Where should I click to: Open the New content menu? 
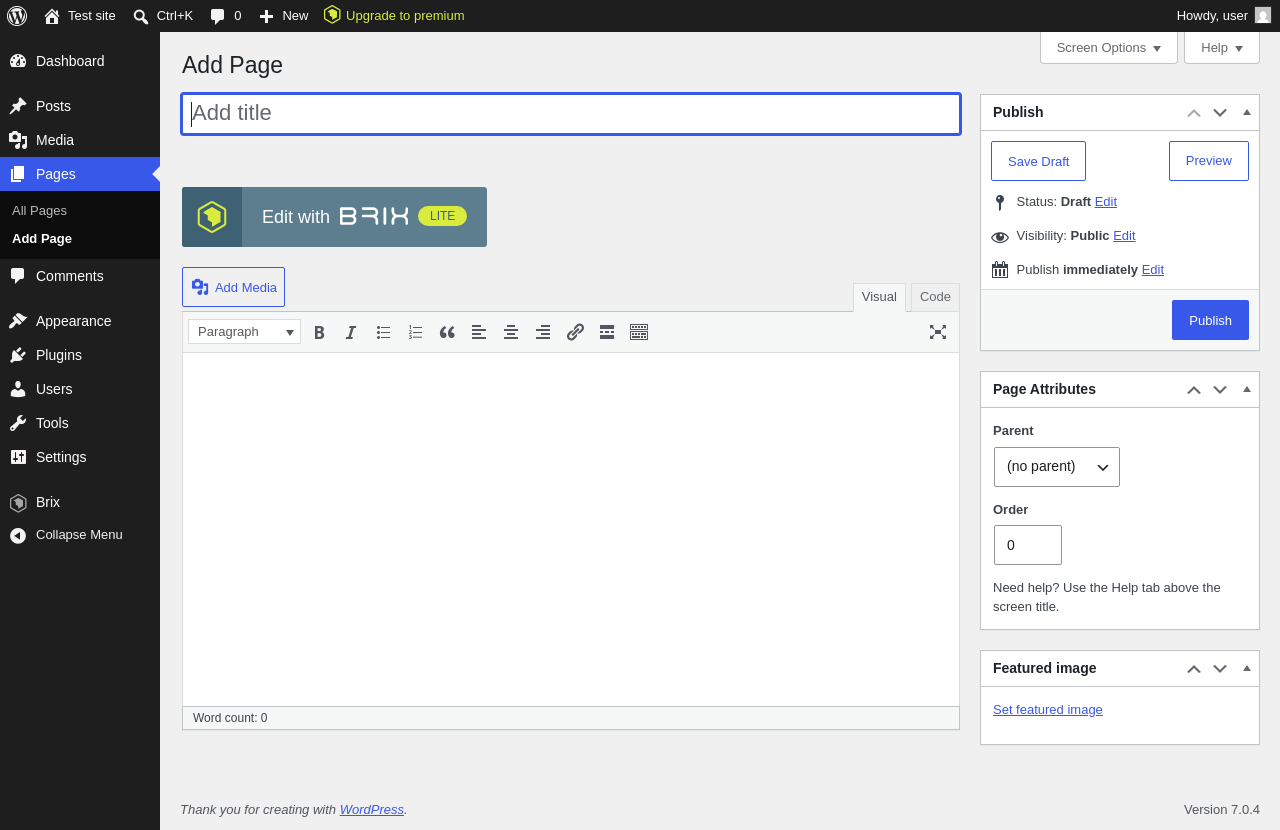coord(284,16)
